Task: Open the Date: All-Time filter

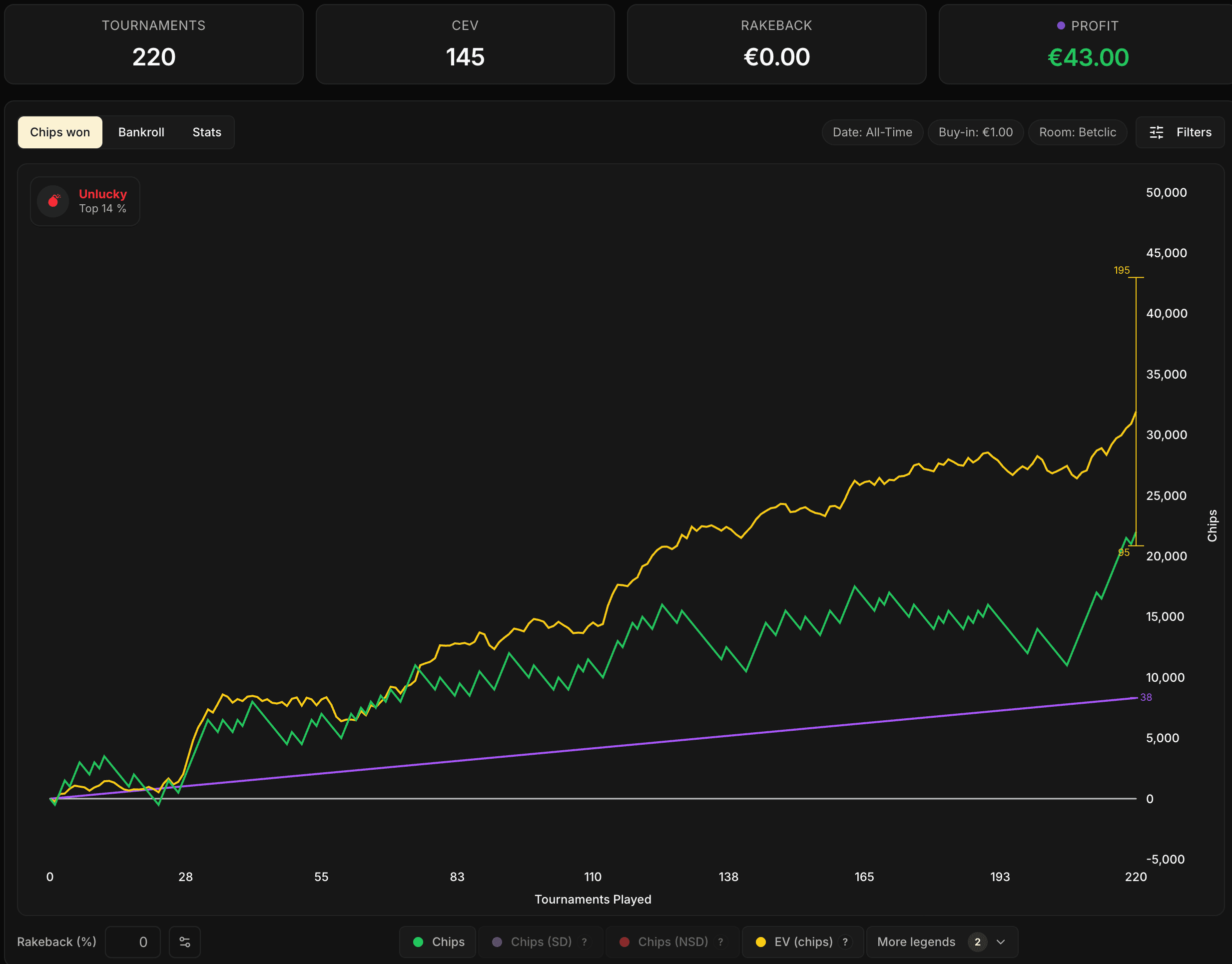Action: [x=872, y=132]
